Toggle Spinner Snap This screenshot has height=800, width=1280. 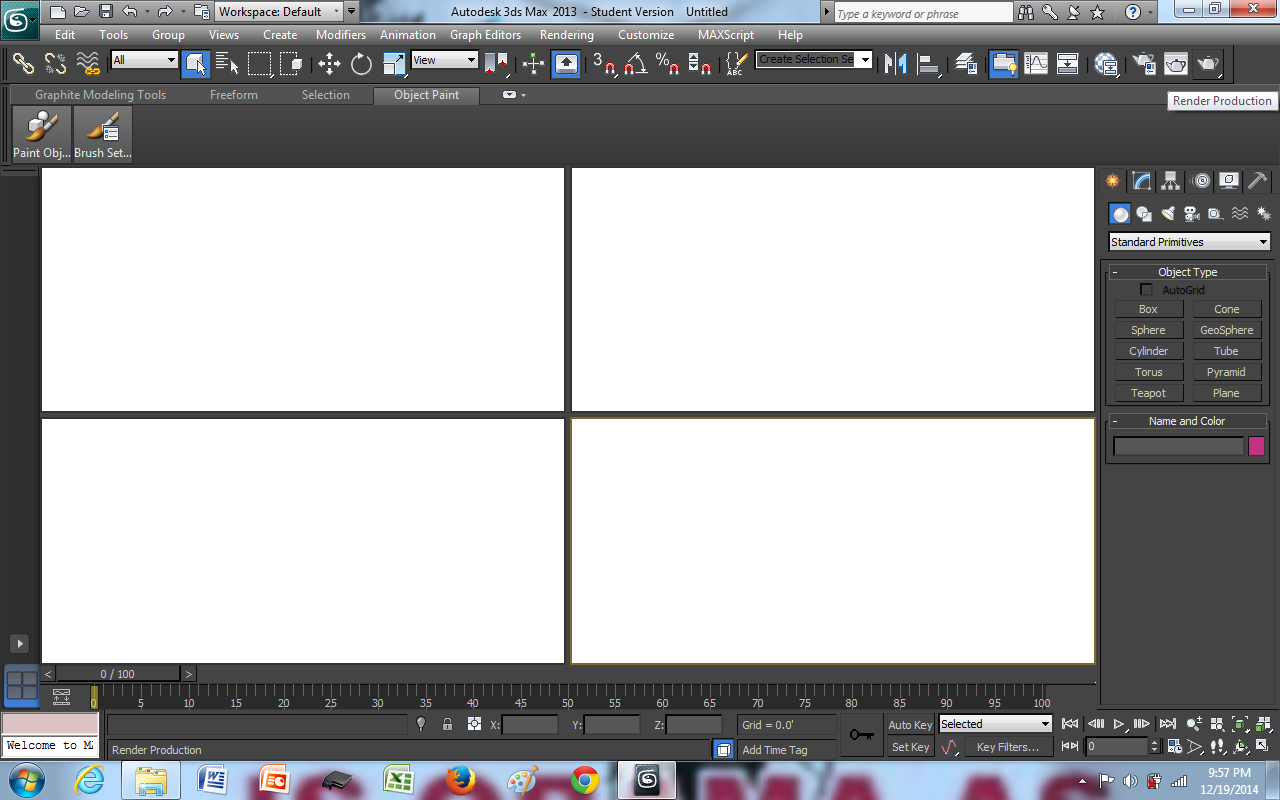click(x=700, y=64)
